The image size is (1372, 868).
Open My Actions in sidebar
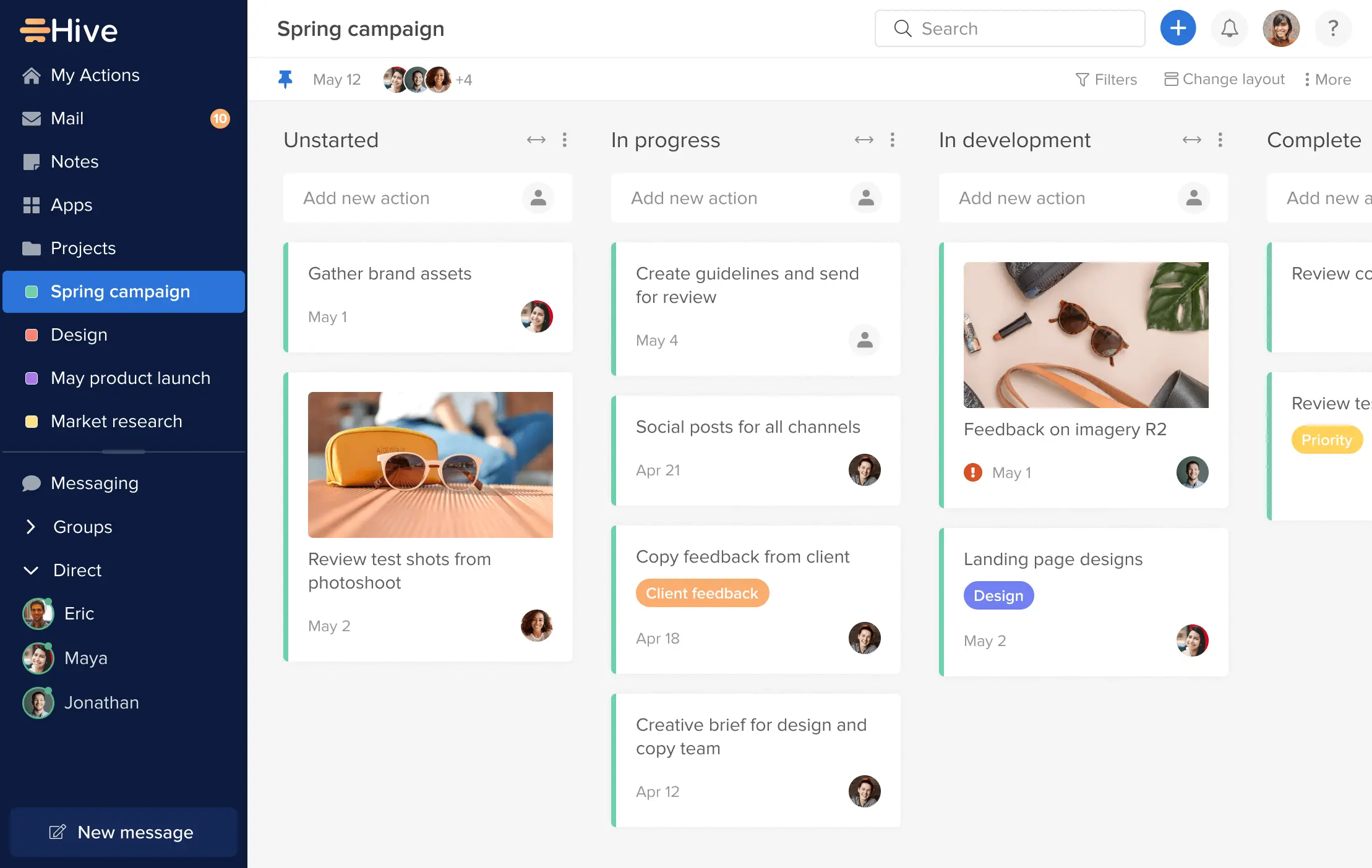[94, 74]
